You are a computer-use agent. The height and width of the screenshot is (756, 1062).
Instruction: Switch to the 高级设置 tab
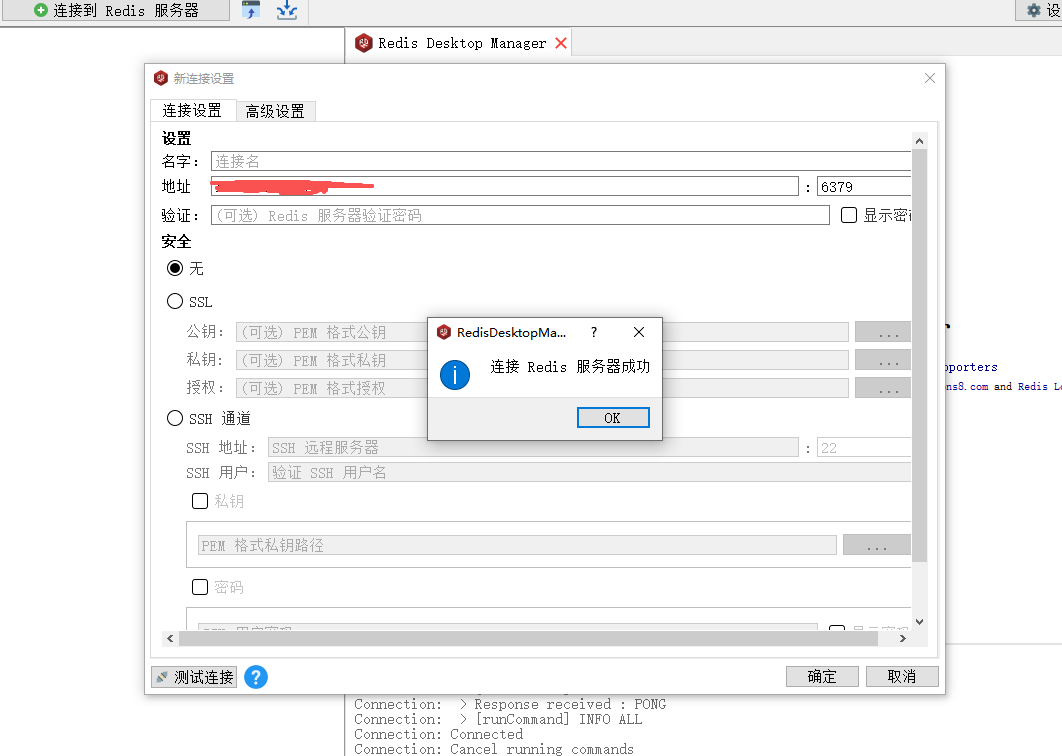tap(275, 111)
